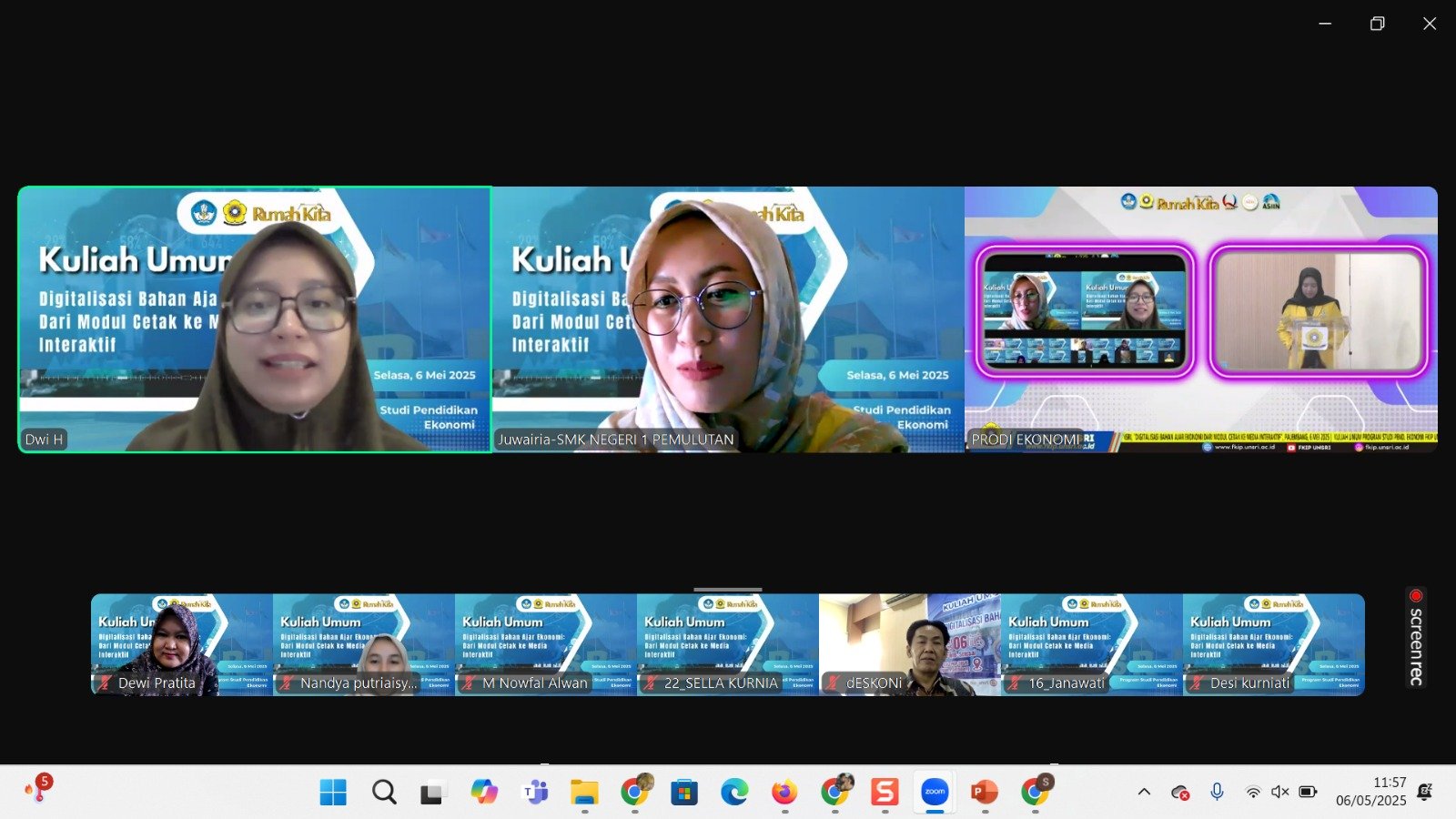Switch to the PowerPoint taskbar icon

click(x=984, y=792)
